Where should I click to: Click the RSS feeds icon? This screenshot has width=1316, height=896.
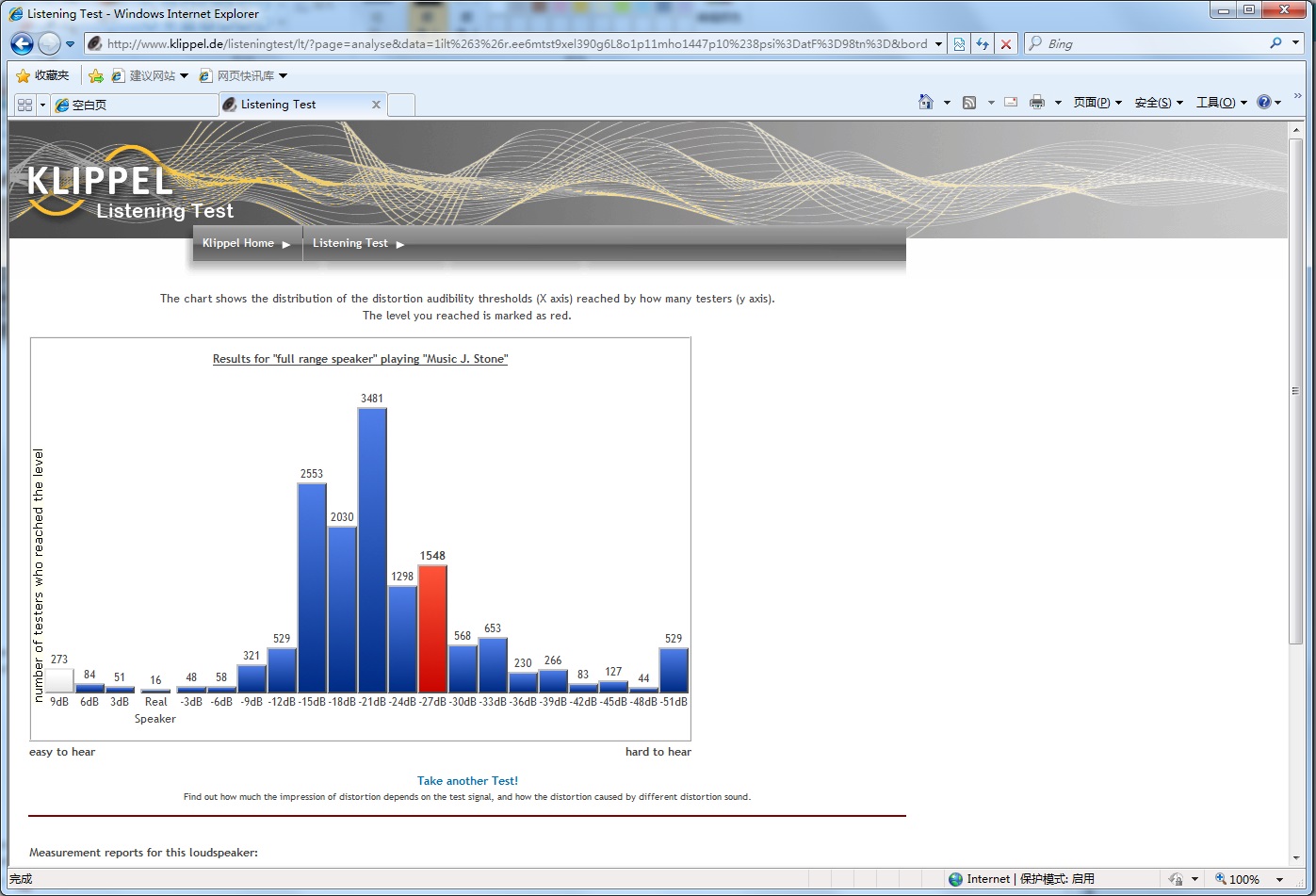[x=968, y=102]
